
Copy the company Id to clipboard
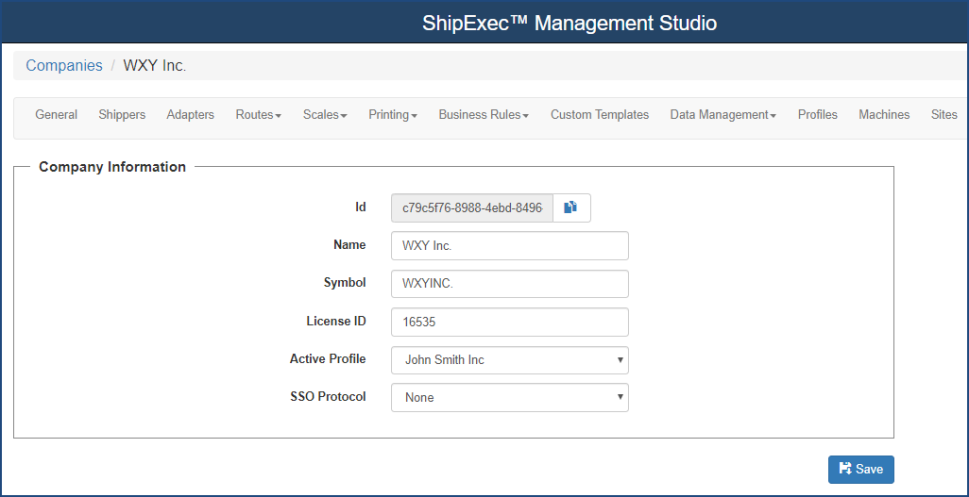point(570,208)
